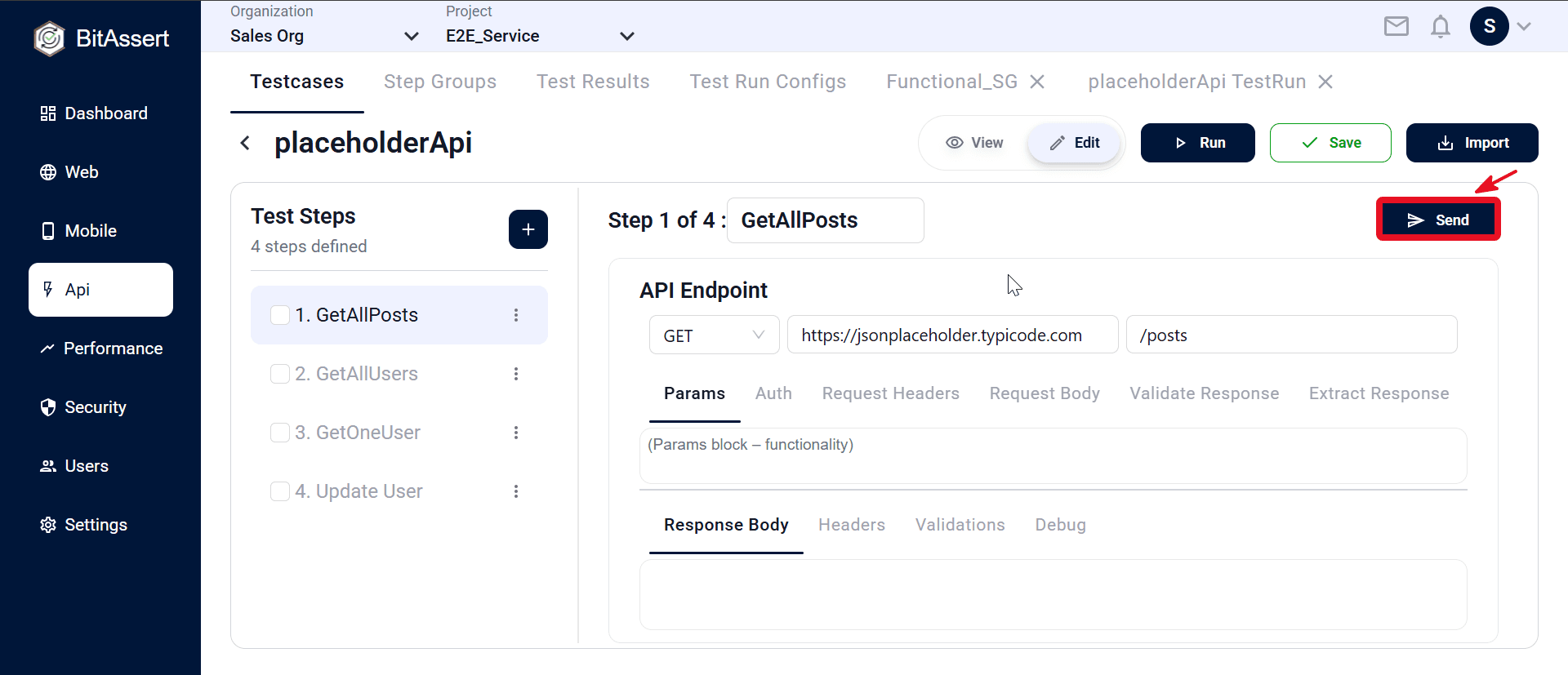Click the /posts endpoint path field
The image size is (1568, 675).
(x=1291, y=335)
